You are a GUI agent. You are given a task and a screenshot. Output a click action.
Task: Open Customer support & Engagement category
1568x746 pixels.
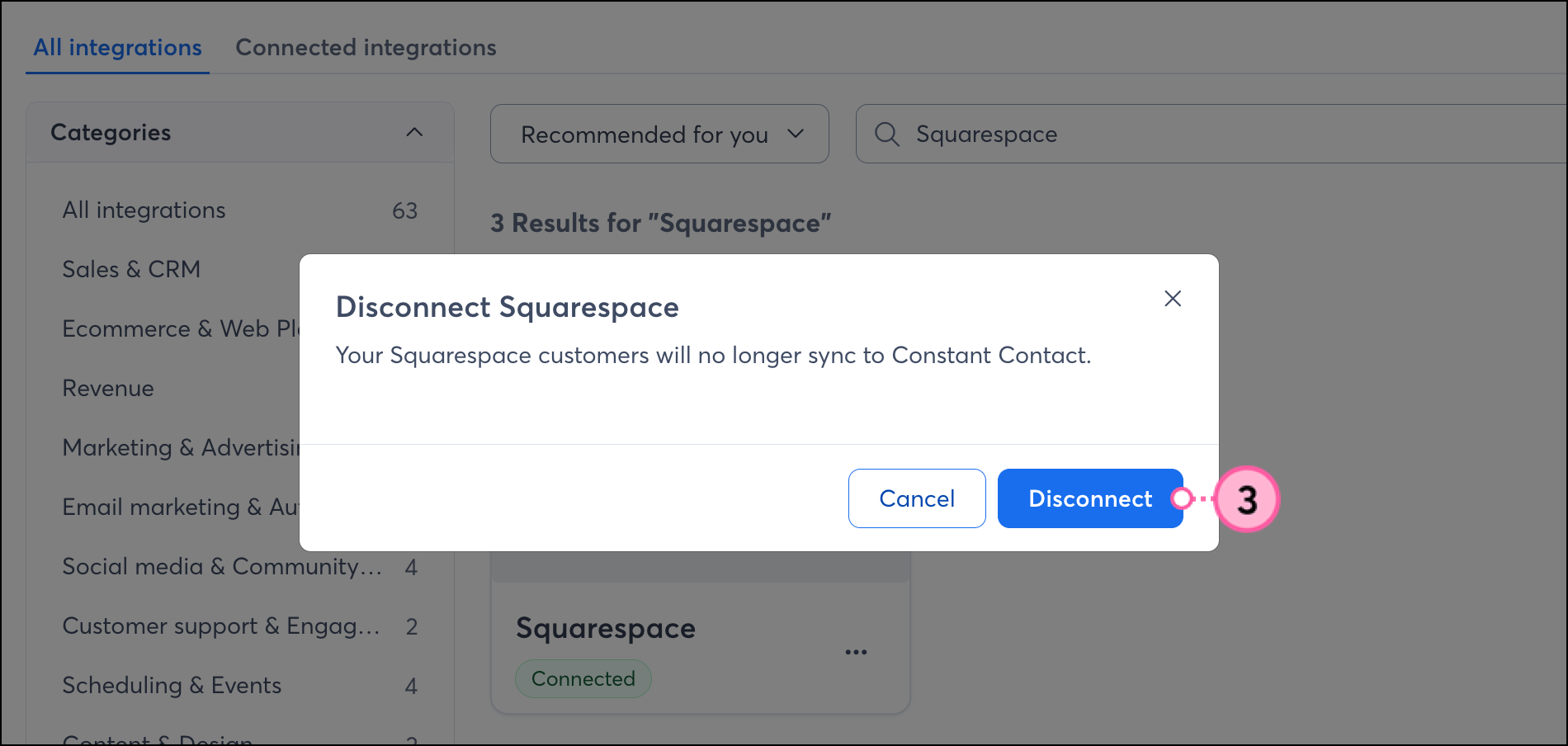click(221, 626)
